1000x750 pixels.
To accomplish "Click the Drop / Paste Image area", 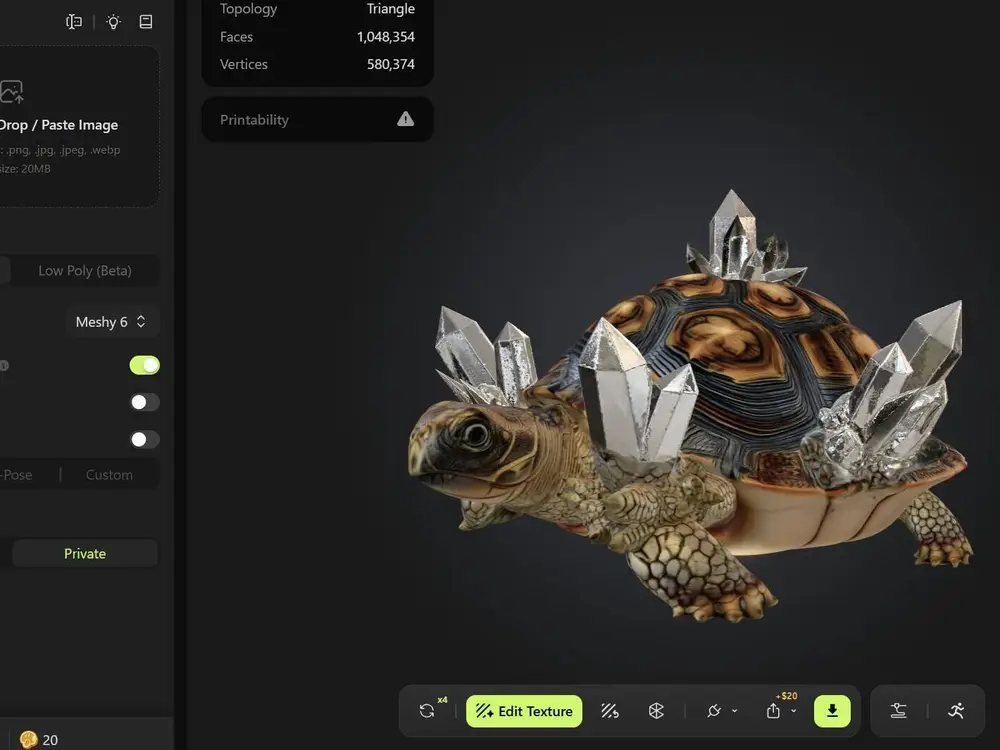I will tap(79, 126).
